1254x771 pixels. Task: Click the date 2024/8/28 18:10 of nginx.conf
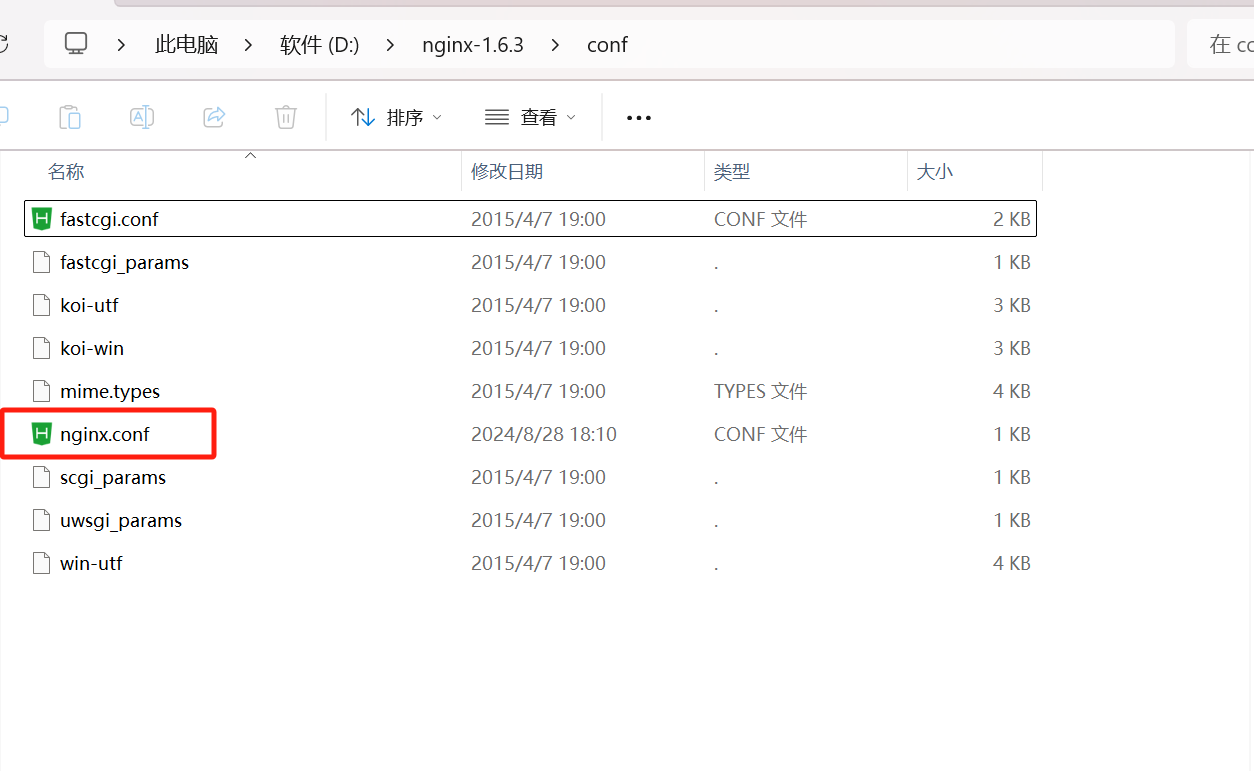pos(544,434)
